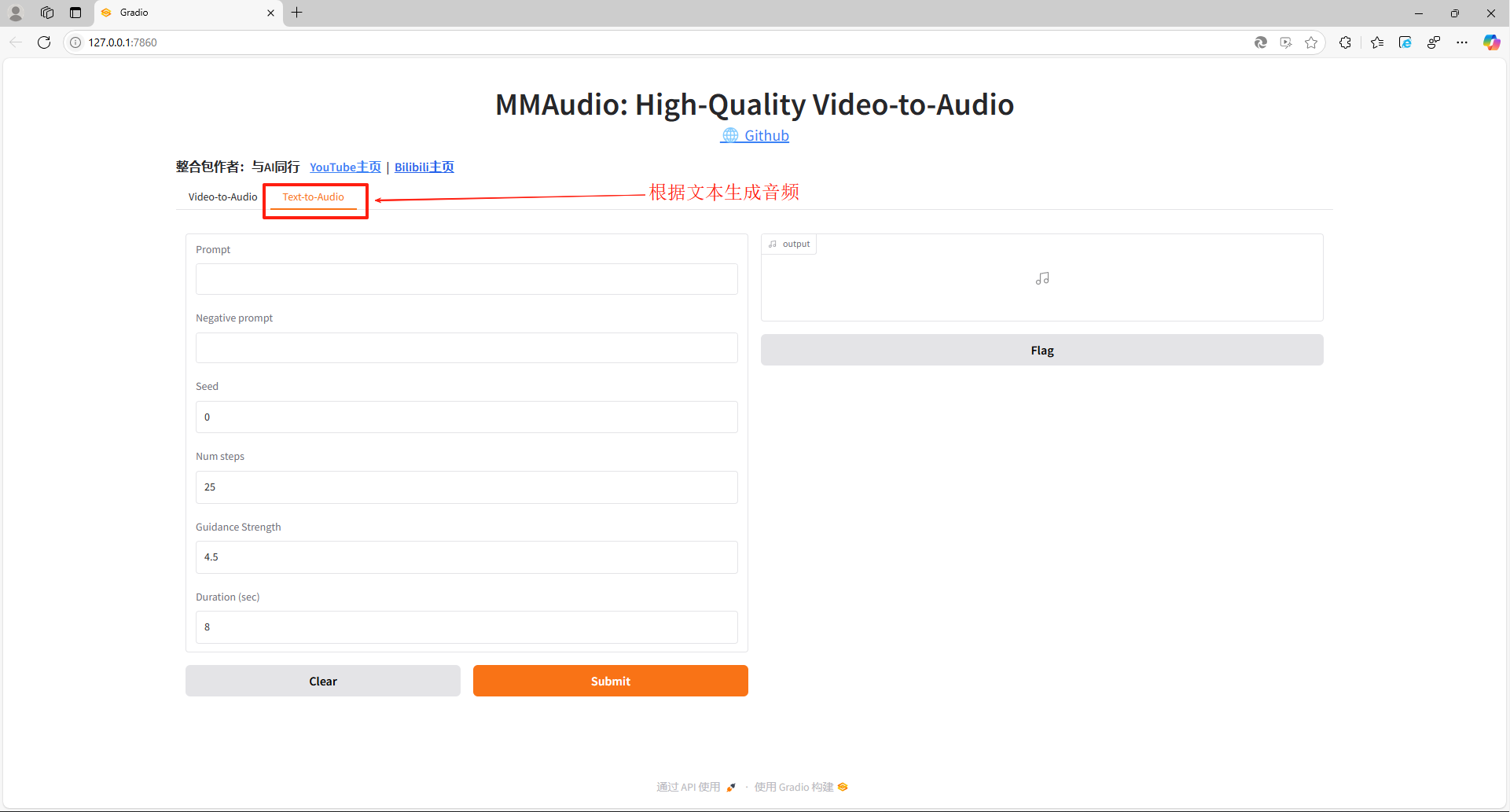
Task: Click into the Prompt text field
Action: point(466,279)
